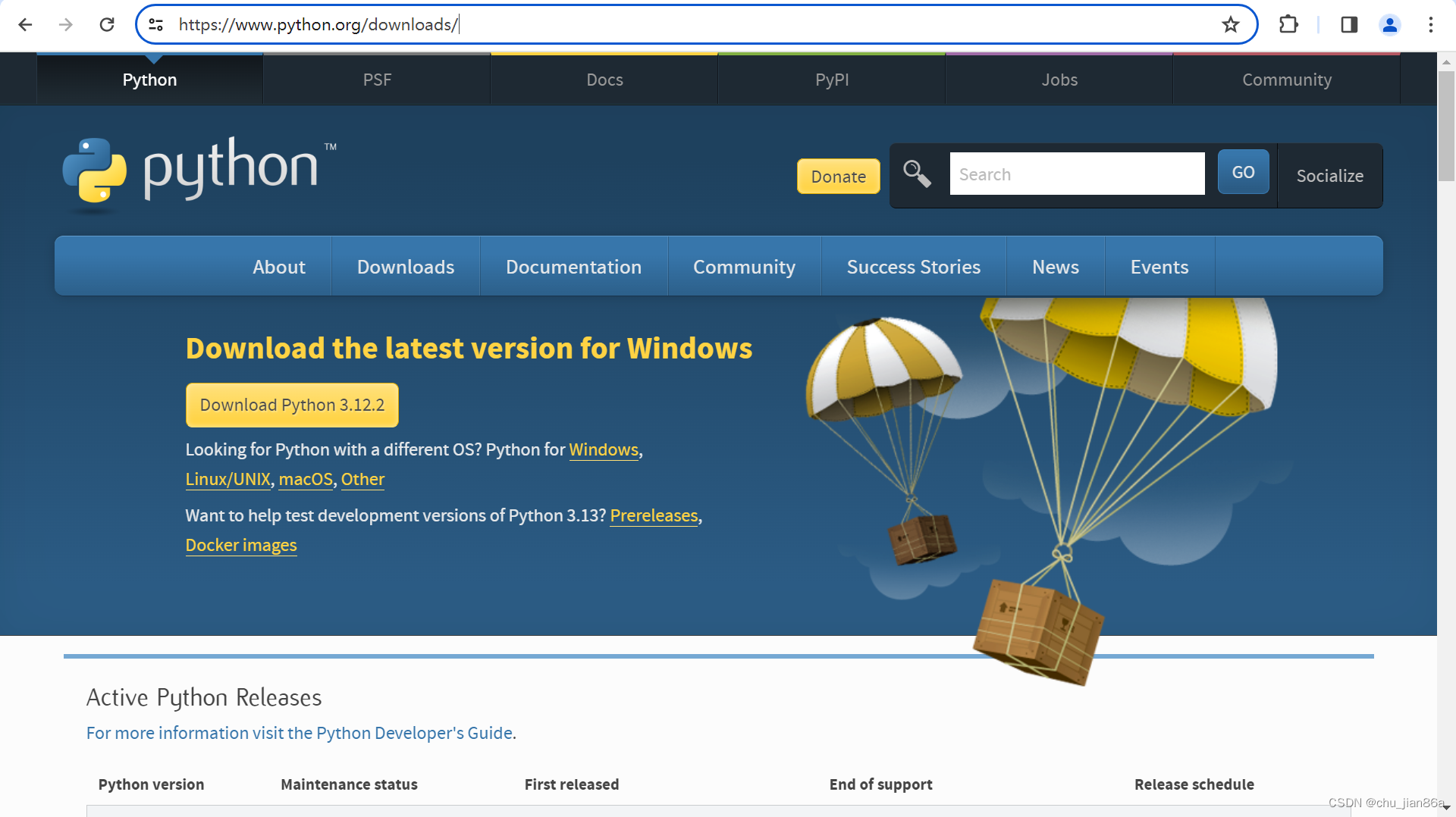Open the Community top tab
The height and width of the screenshot is (817, 1456).
click(1287, 80)
